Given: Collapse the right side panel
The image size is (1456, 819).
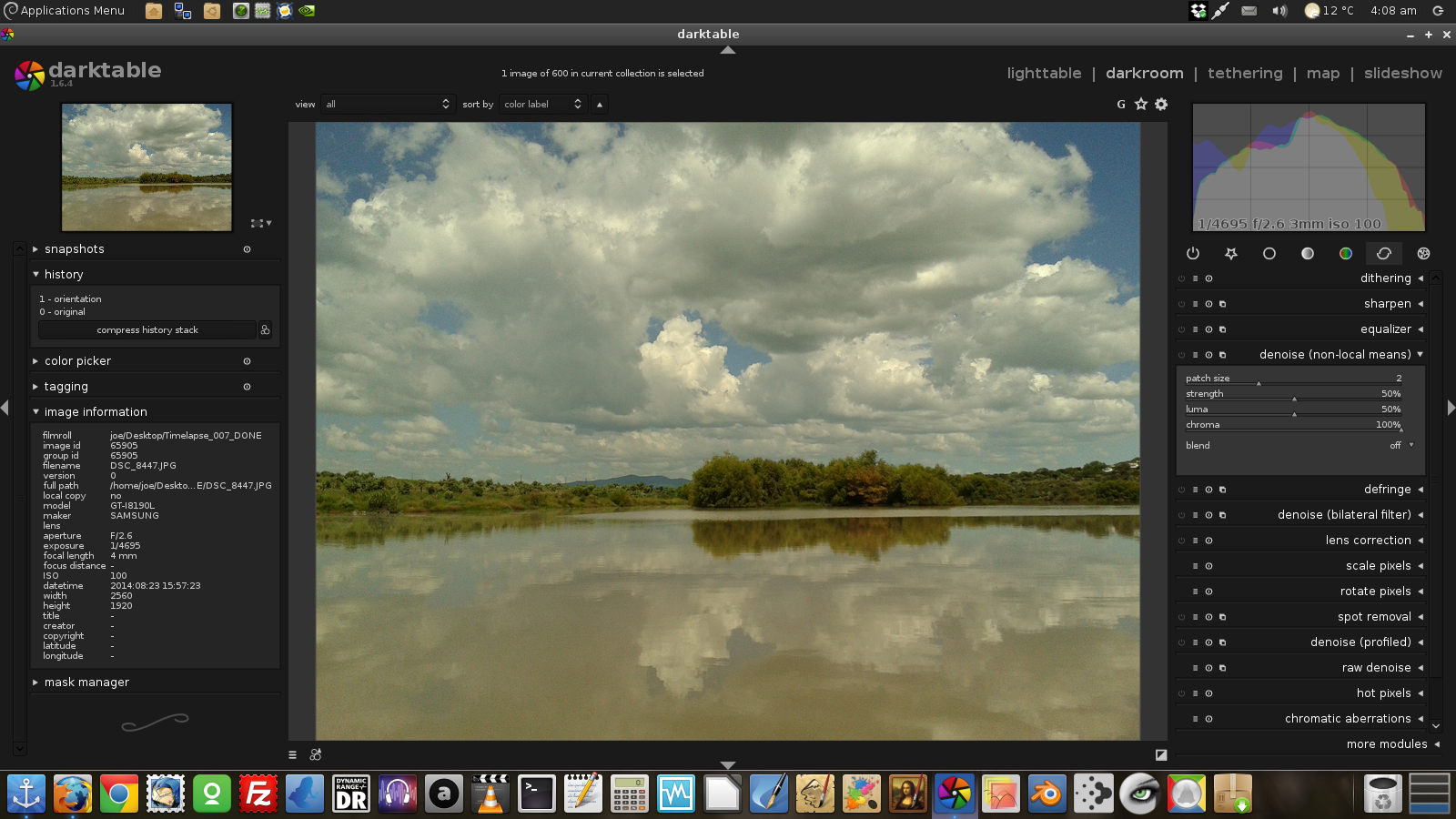Looking at the screenshot, I should click(1451, 408).
